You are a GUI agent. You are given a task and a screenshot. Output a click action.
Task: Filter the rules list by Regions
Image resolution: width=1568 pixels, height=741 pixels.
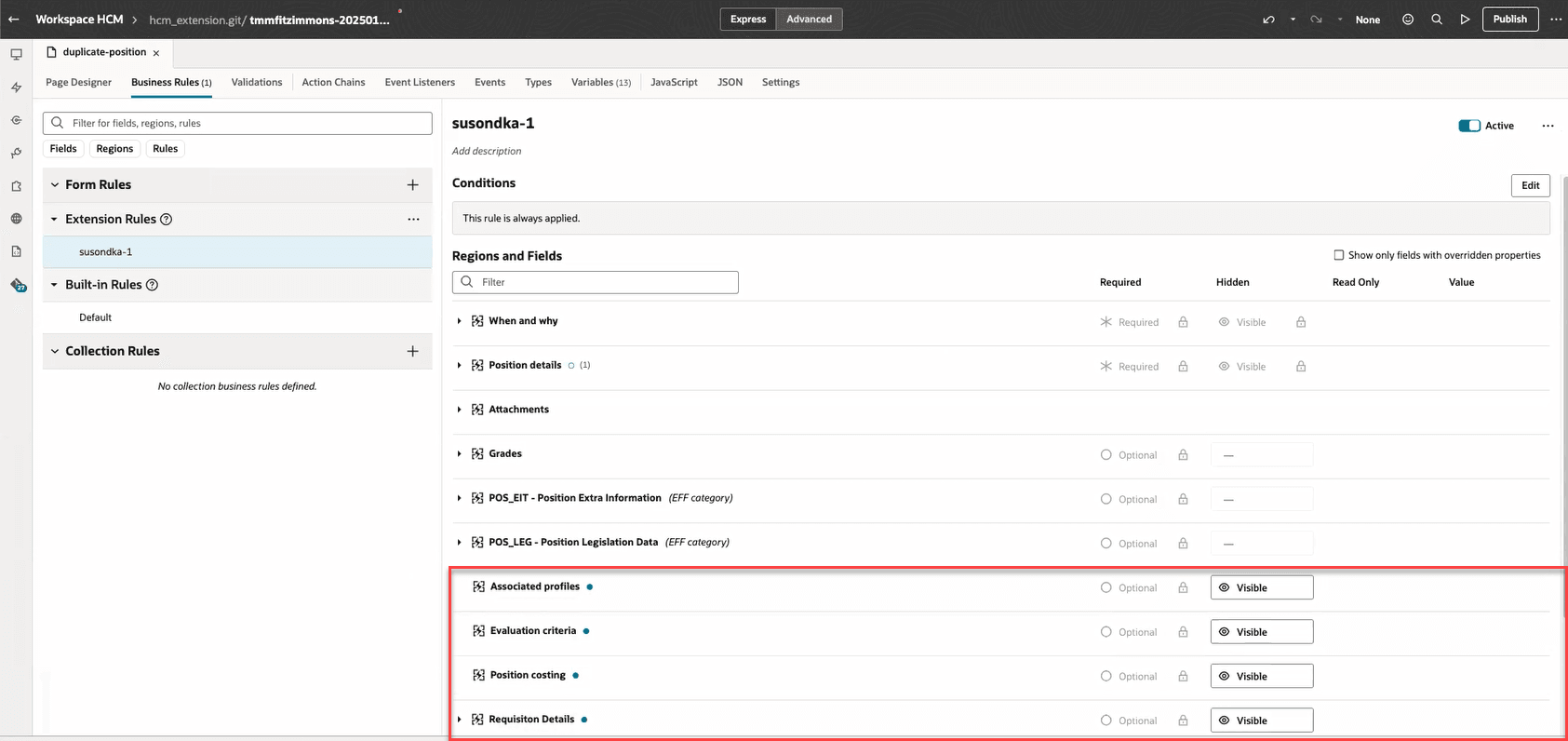[114, 149]
